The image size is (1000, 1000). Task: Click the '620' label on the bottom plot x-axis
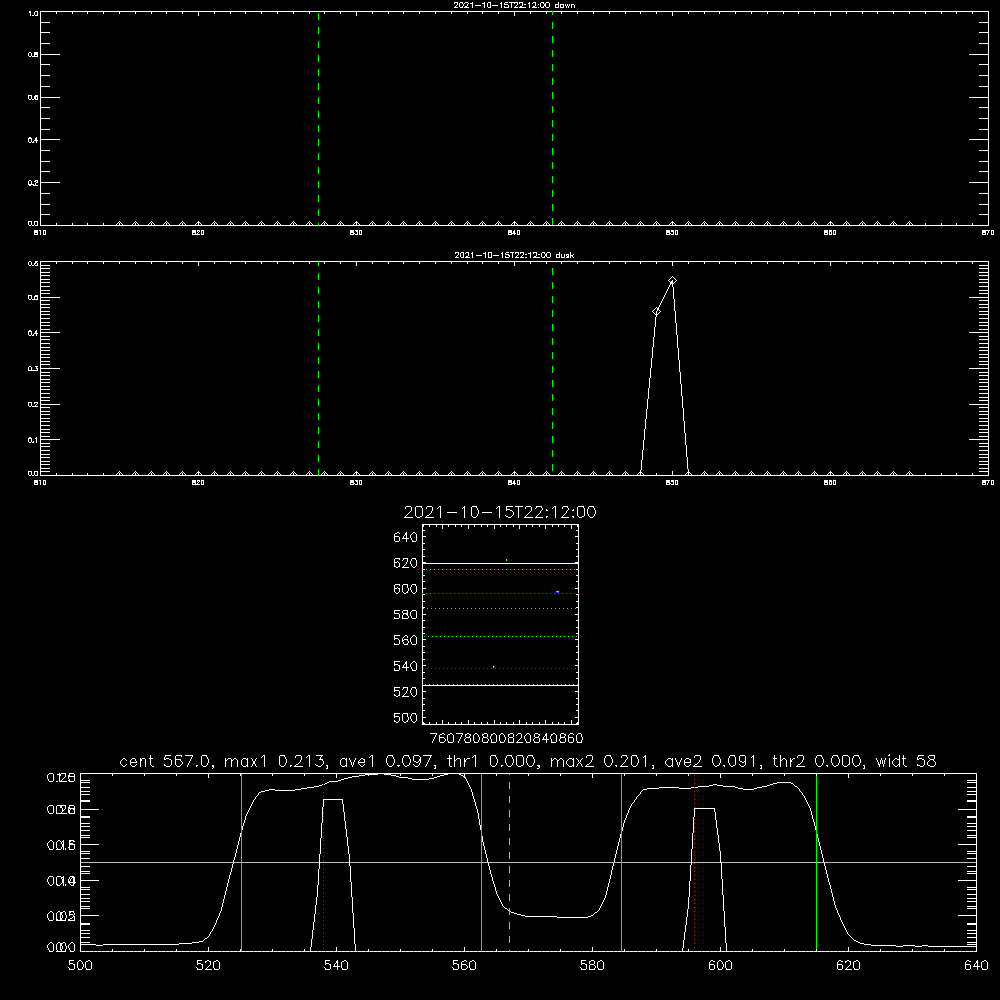[x=848, y=966]
